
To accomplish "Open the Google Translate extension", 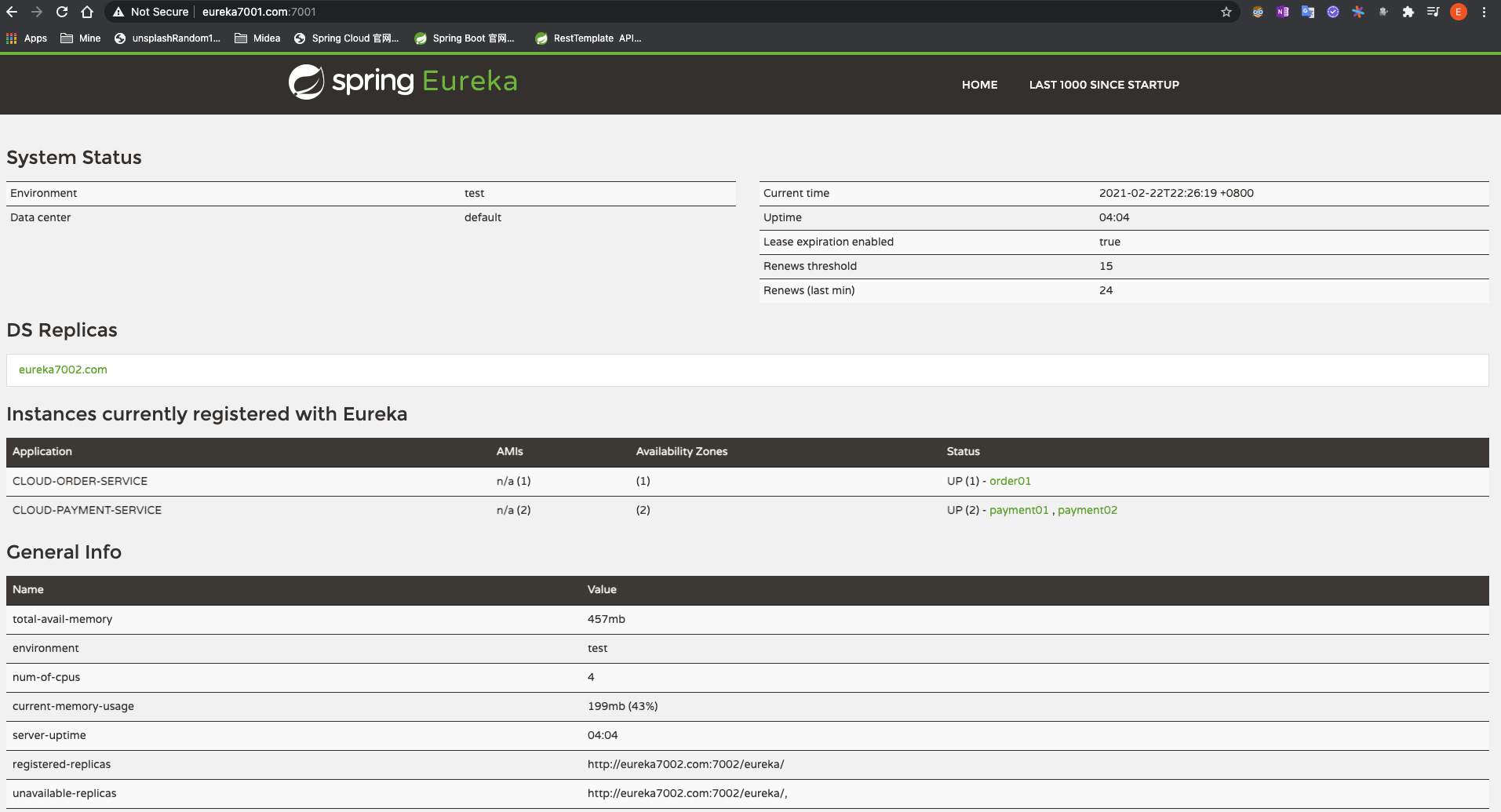I will click(x=1308, y=12).
